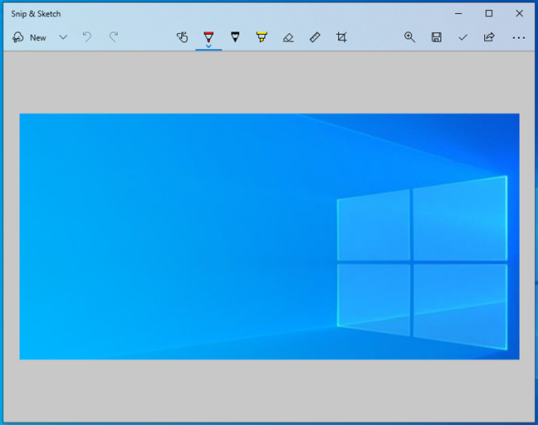This screenshot has width=538, height=425.
Task: Open the Zoom control
Action: point(409,37)
